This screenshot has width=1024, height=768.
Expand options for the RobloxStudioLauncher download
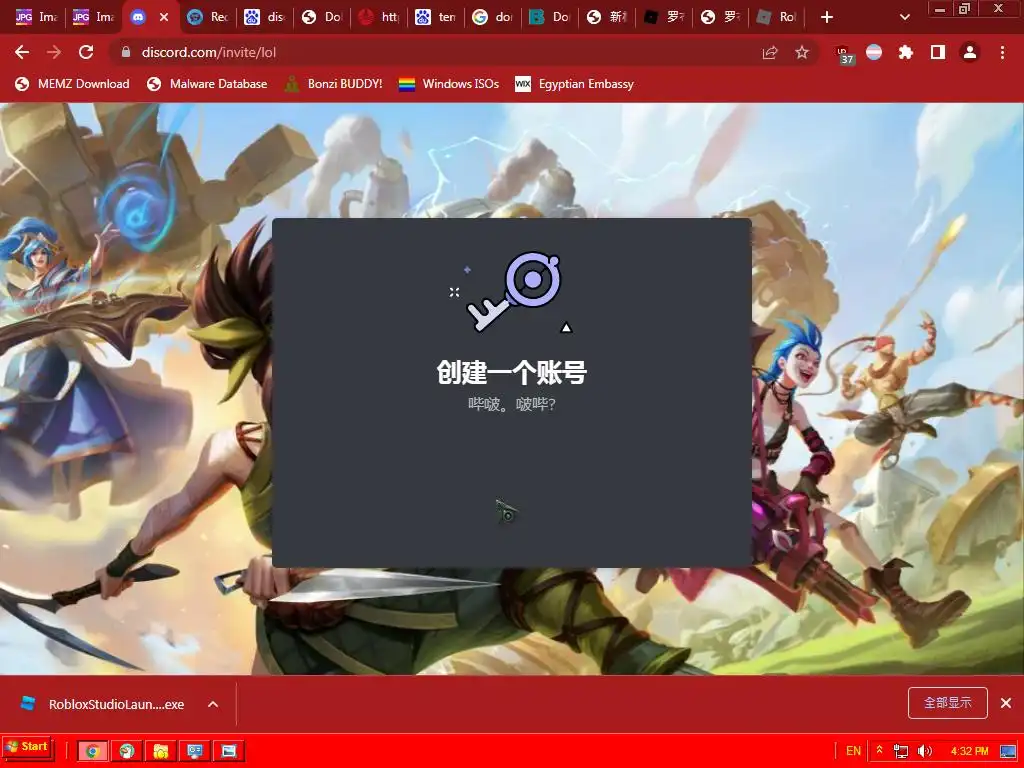213,704
